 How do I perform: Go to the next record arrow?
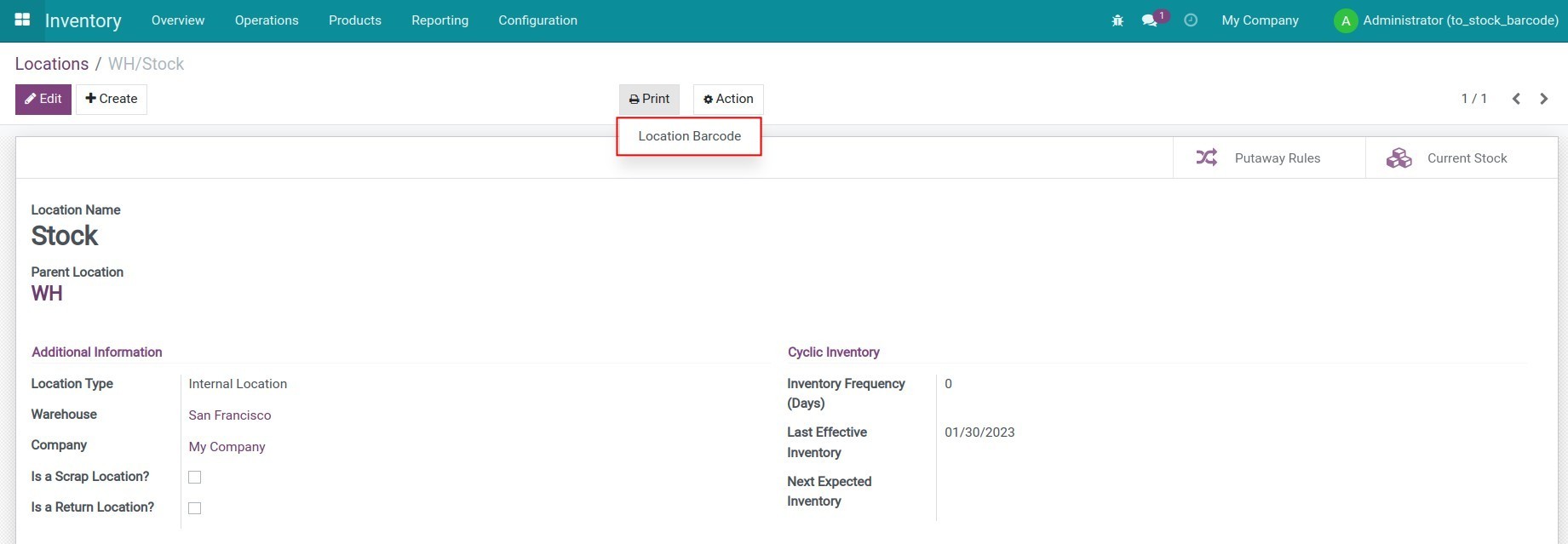[1543, 99]
